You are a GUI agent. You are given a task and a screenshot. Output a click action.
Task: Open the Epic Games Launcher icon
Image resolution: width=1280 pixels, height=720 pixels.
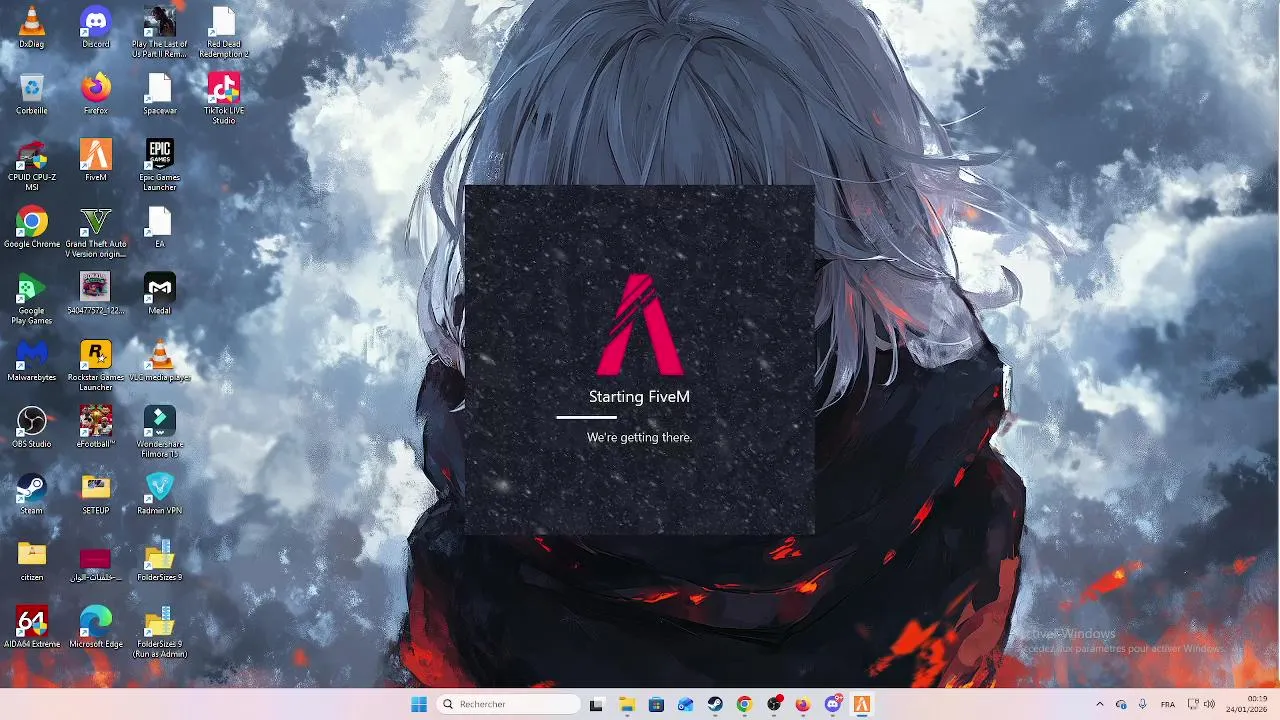coord(160,165)
